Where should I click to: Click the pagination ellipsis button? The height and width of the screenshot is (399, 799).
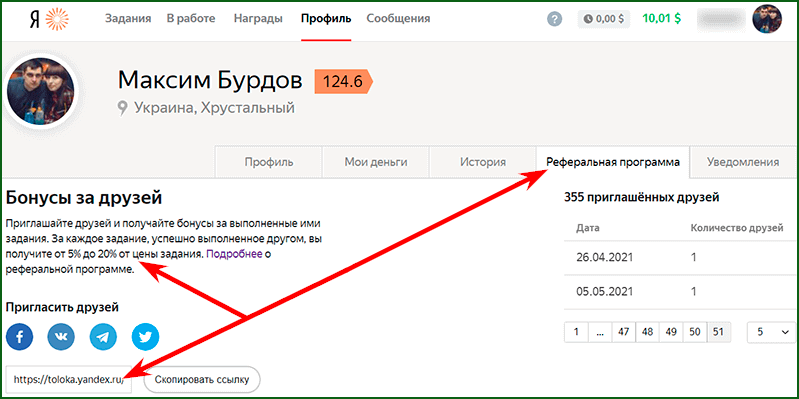(600, 332)
